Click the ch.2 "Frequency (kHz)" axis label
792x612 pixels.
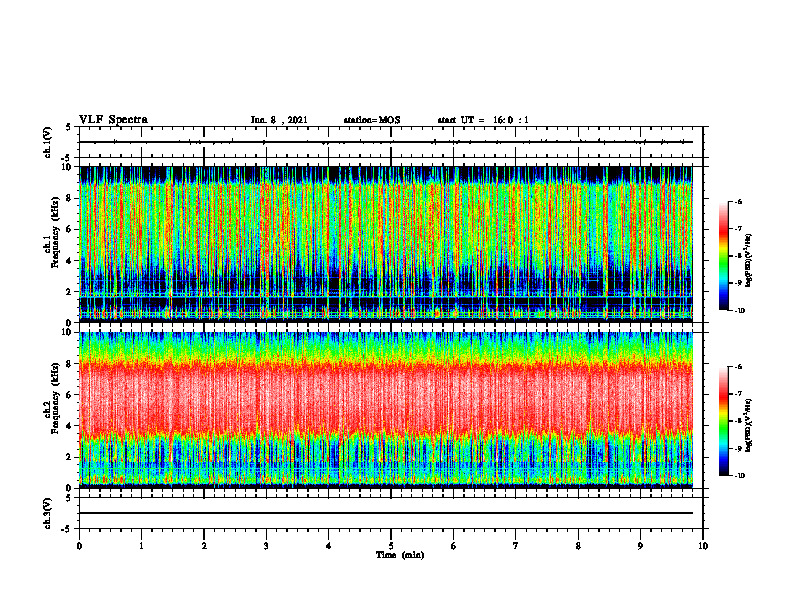click(x=54, y=398)
